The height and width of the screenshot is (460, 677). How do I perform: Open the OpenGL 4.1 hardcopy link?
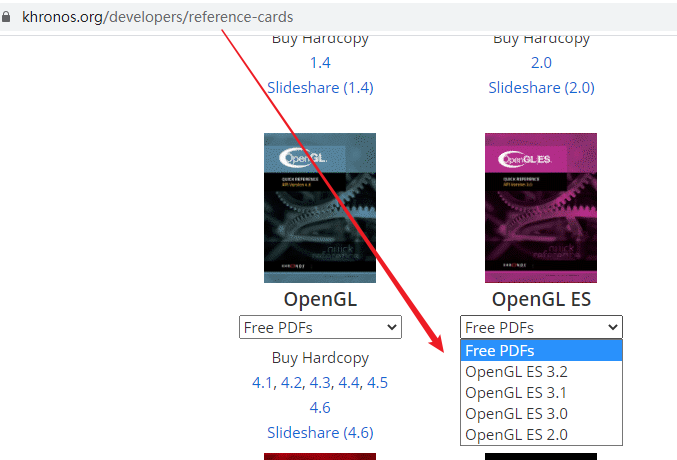point(262,383)
